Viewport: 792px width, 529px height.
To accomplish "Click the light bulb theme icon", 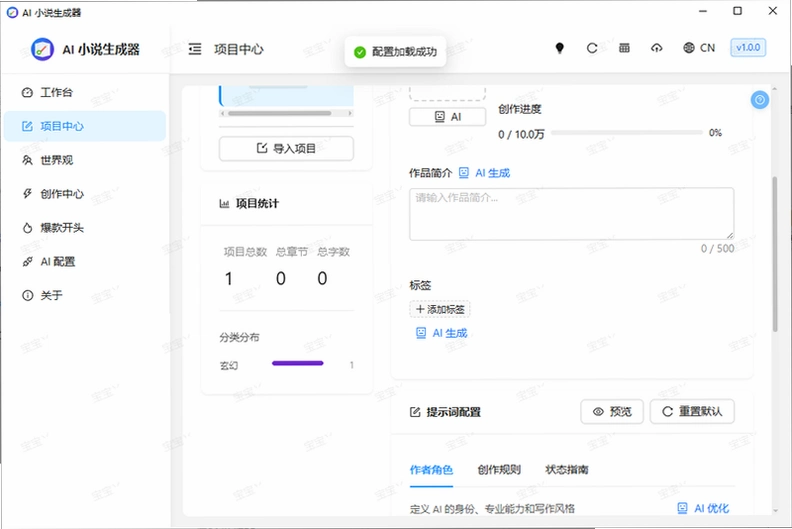I will click(560, 48).
